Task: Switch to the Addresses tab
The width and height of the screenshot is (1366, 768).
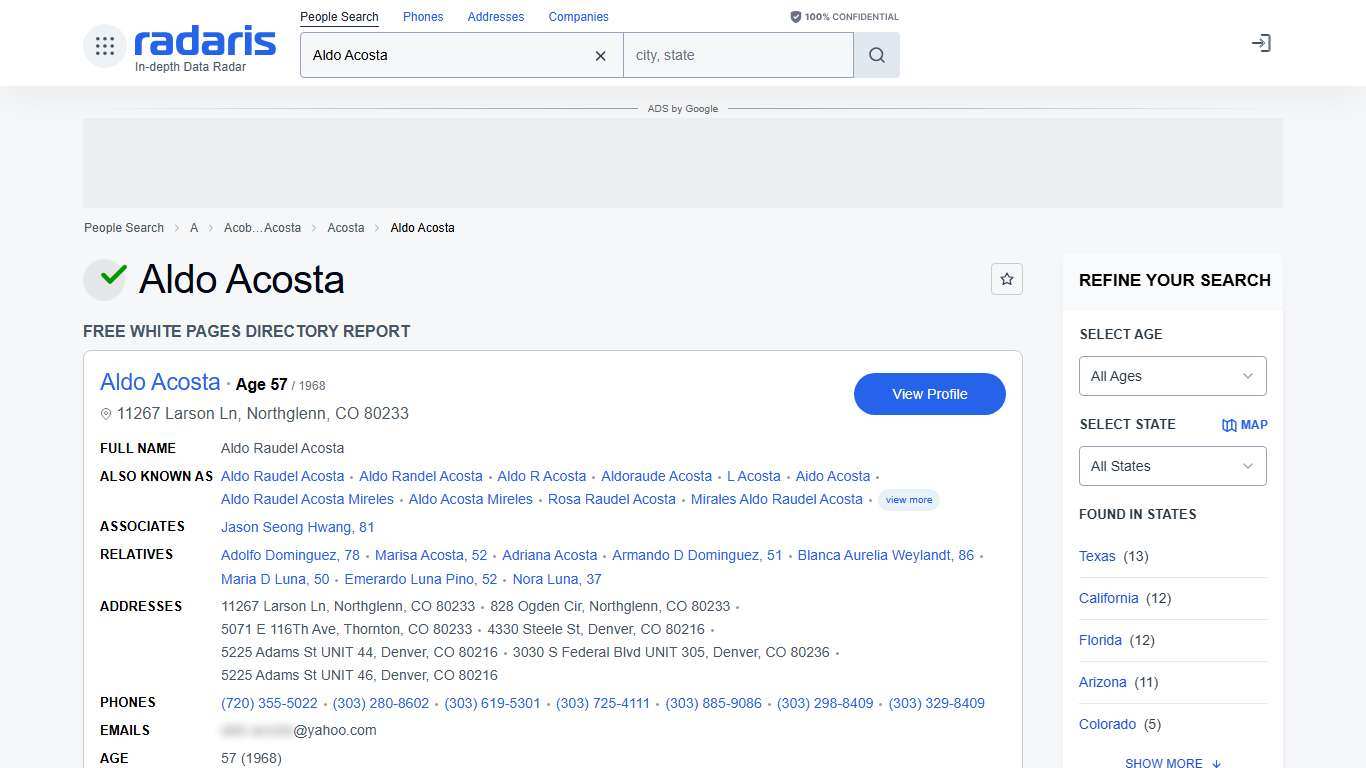Action: (x=496, y=17)
